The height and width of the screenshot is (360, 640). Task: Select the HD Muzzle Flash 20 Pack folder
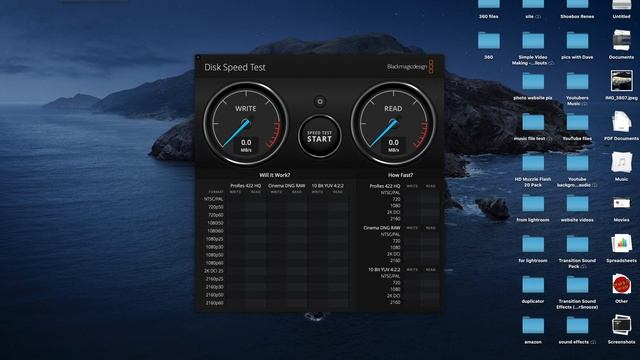click(533, 162)
